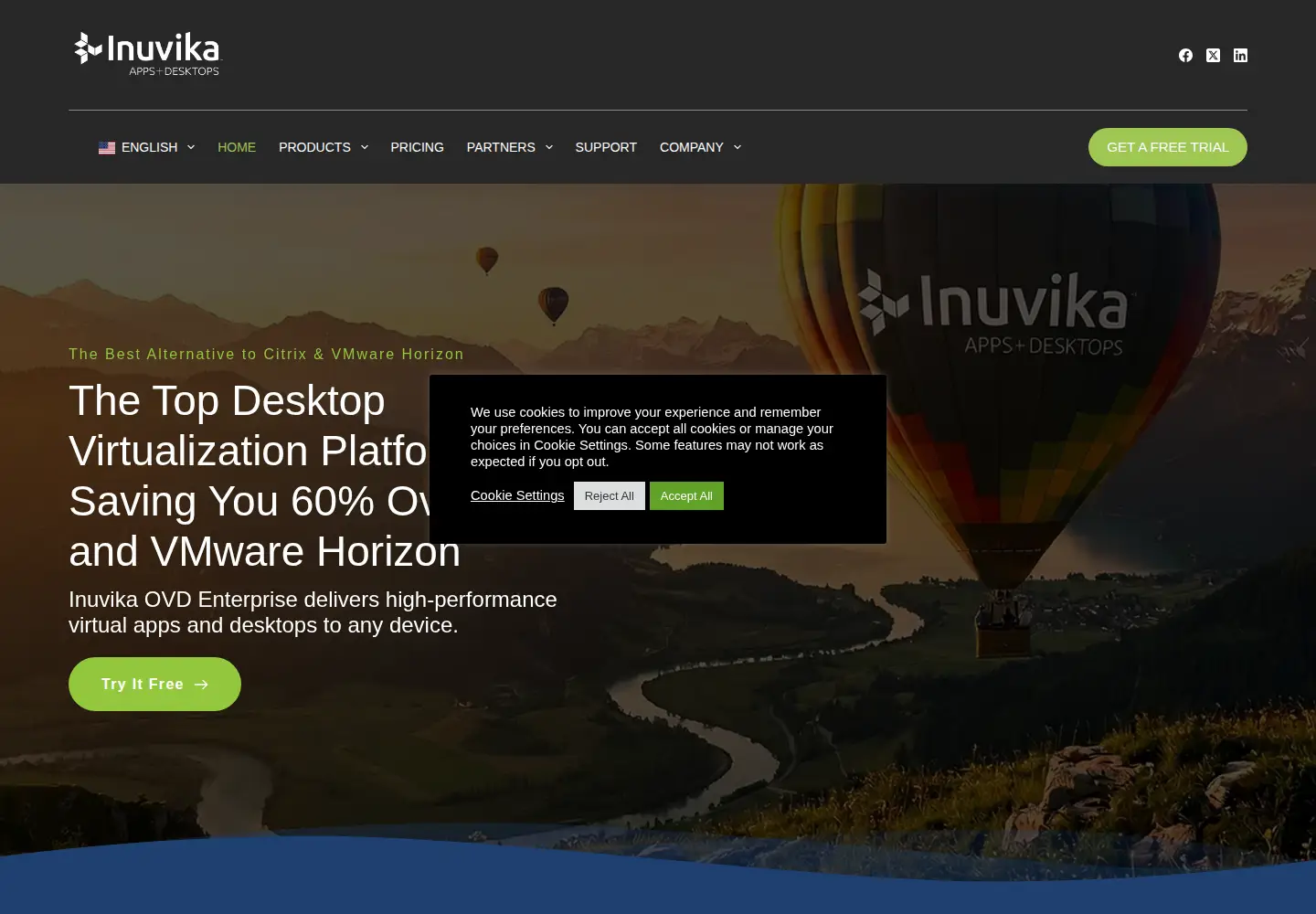
Task: Open the Pricing menu item
Action: click(x=417, y=147)
